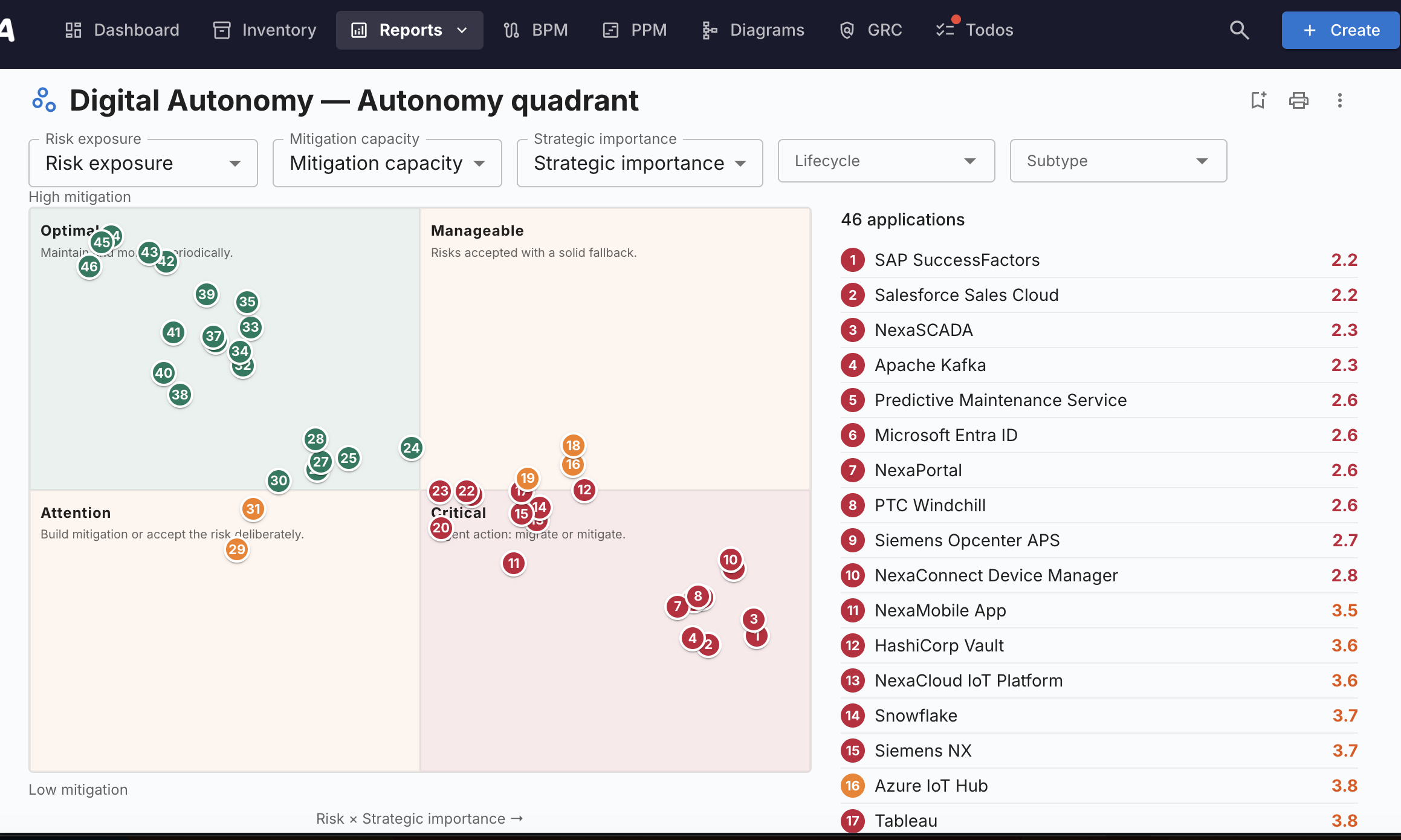Image resolution: width=1401 pixels, height=840 pixels.
Task: Select Predictive Maintenance Service row
Action: [x=1099, y=400]
